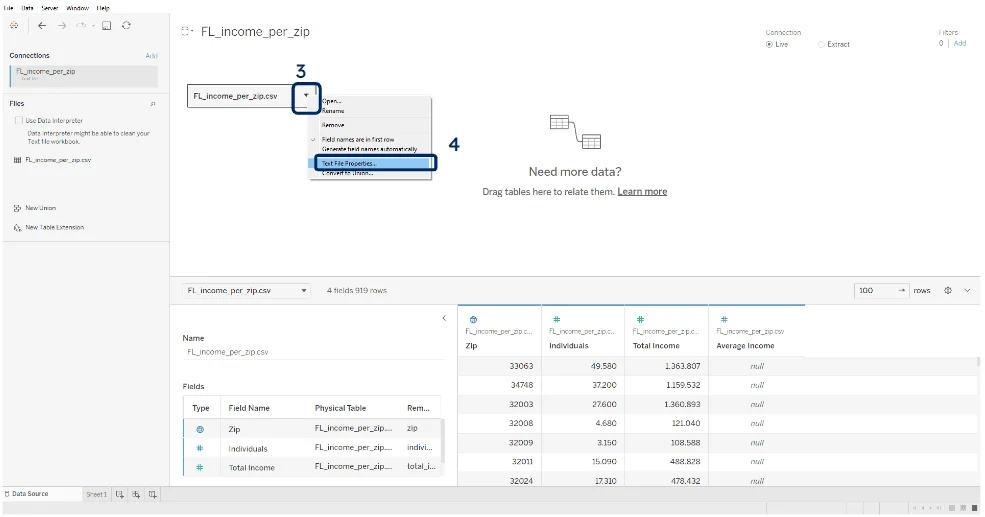Open the FL_income_per_zip.csv table dropdown arrow
Screen dimensions: 985x517
click(306, 96)
